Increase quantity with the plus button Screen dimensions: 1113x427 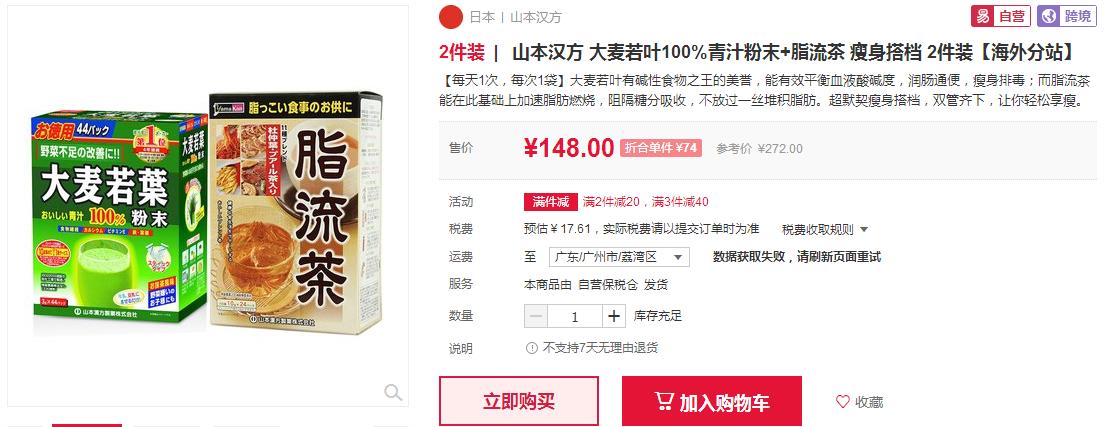click(x=614, y=316)
